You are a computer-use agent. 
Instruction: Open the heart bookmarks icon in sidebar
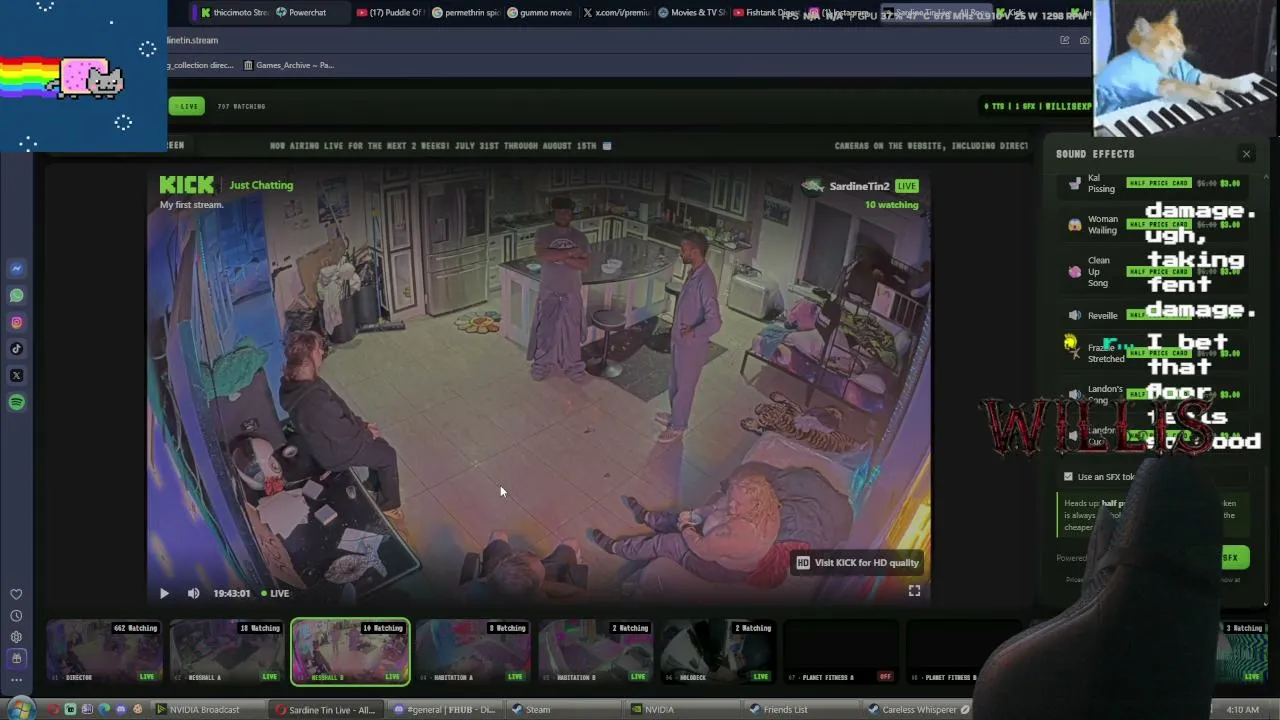tap(16, 594)
